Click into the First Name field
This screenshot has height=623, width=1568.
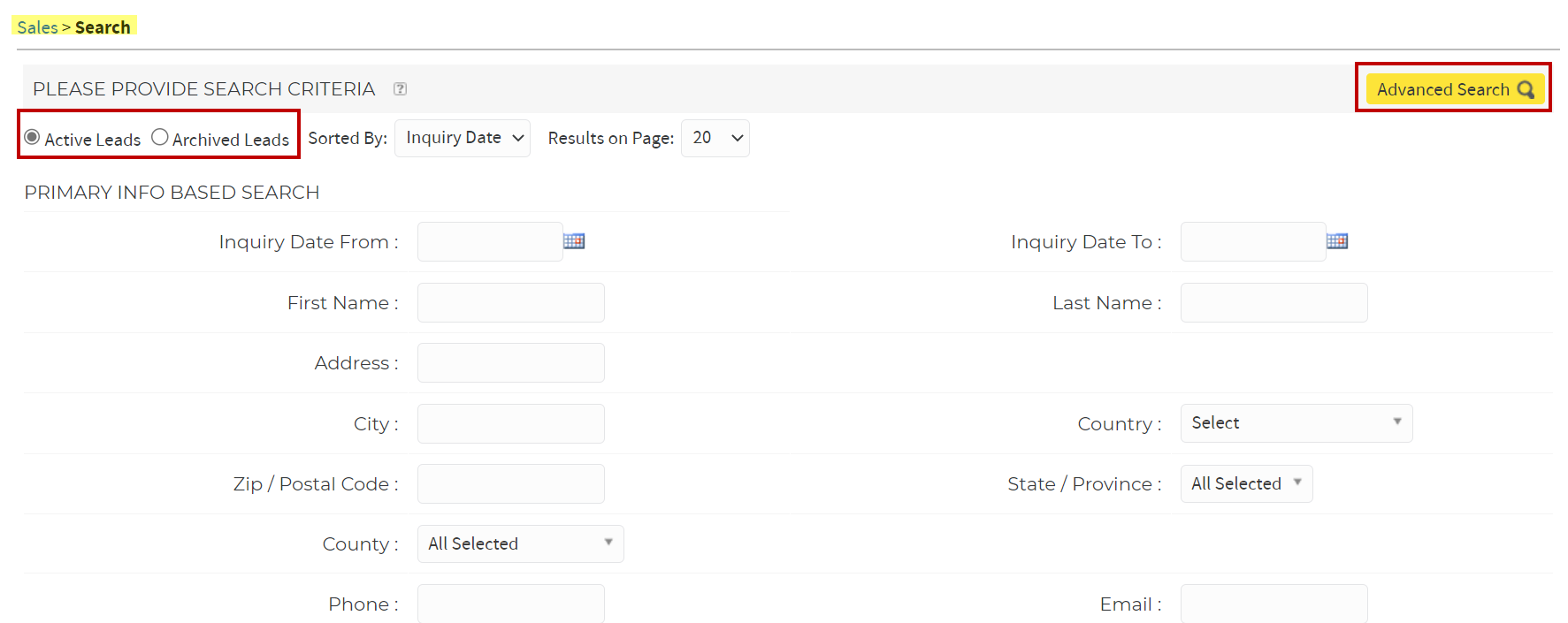(x=511, y=302)
